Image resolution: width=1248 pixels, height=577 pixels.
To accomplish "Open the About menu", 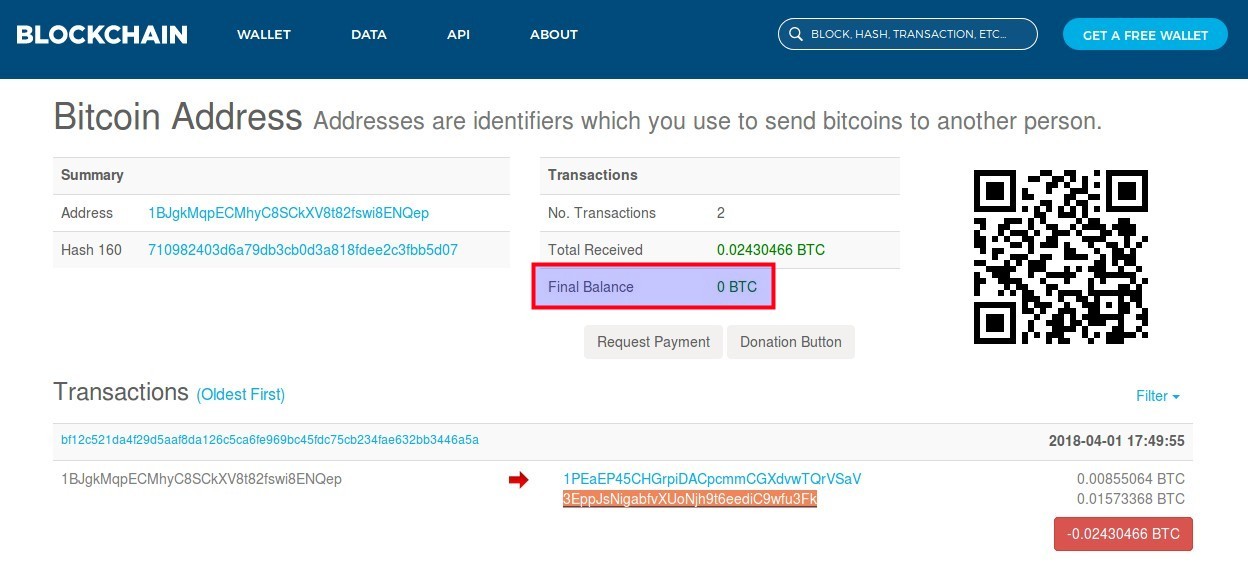I will point(554,34).
